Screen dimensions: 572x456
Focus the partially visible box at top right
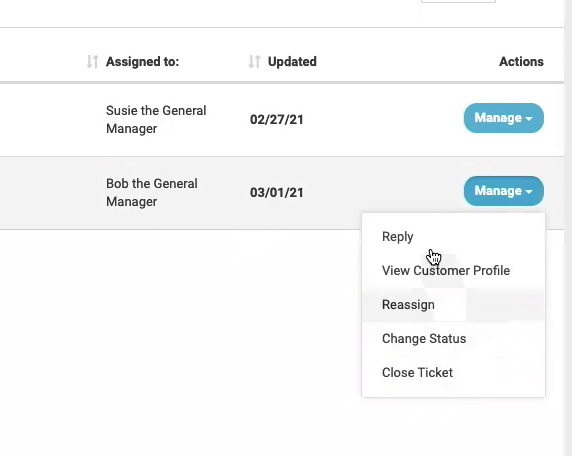coord(458,1)
